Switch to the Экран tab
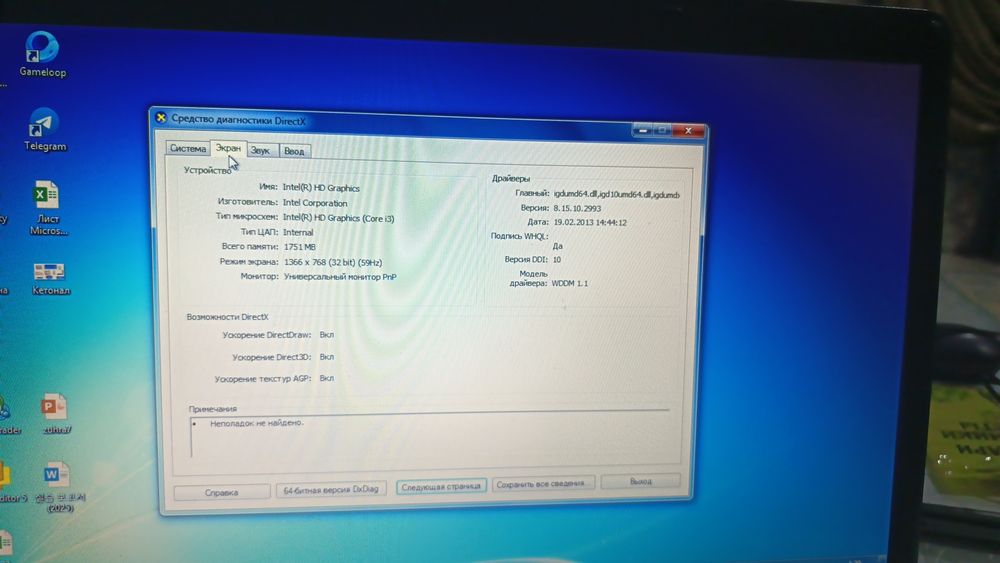Viewport: 1000px width, 563px height. (x=228, y=149)
